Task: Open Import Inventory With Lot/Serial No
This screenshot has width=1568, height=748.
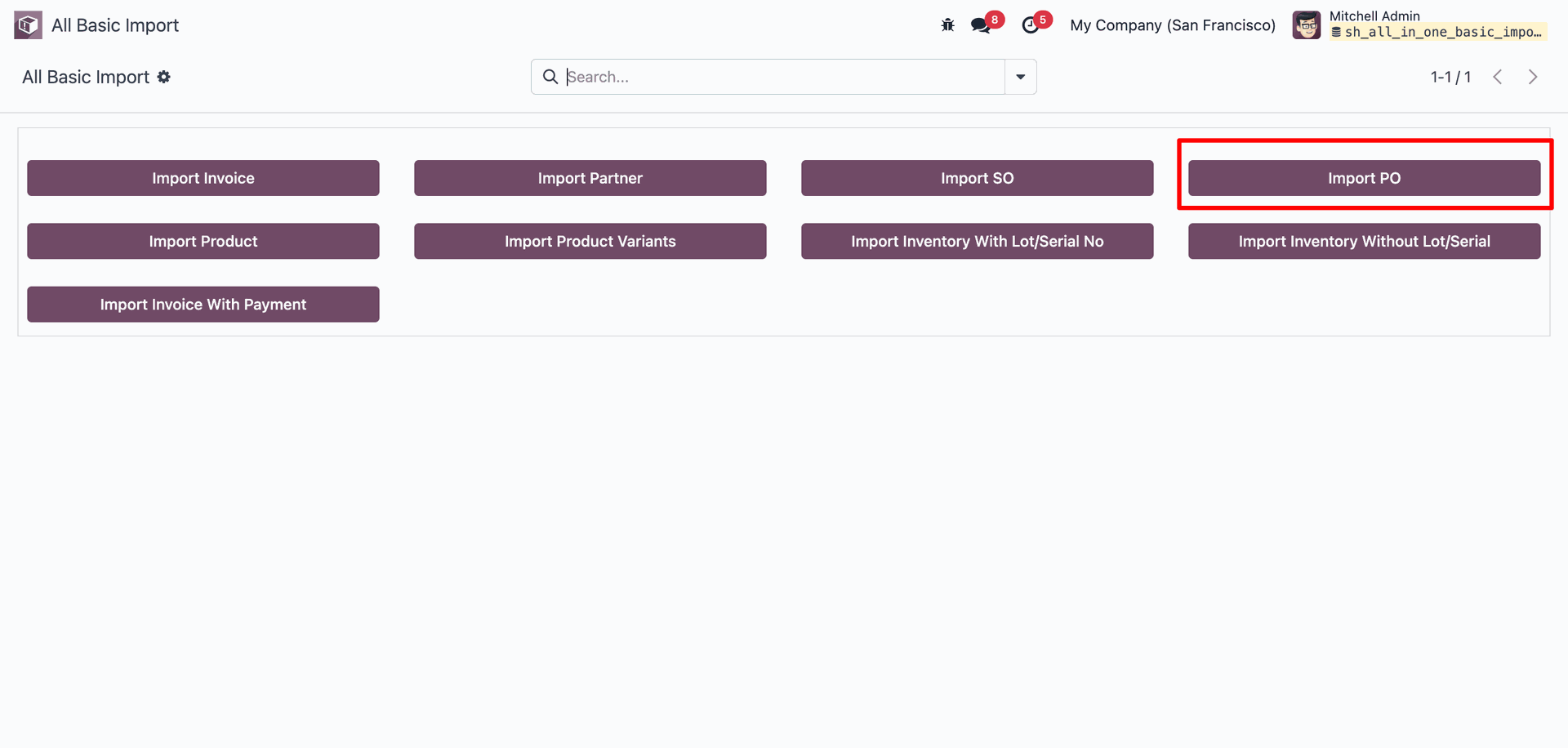Action: (x=977, y=241)
